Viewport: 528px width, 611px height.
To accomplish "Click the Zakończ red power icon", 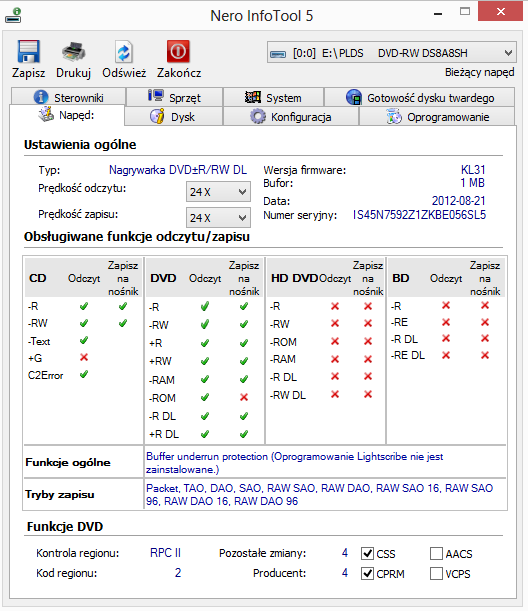I will tap(178, 51).
